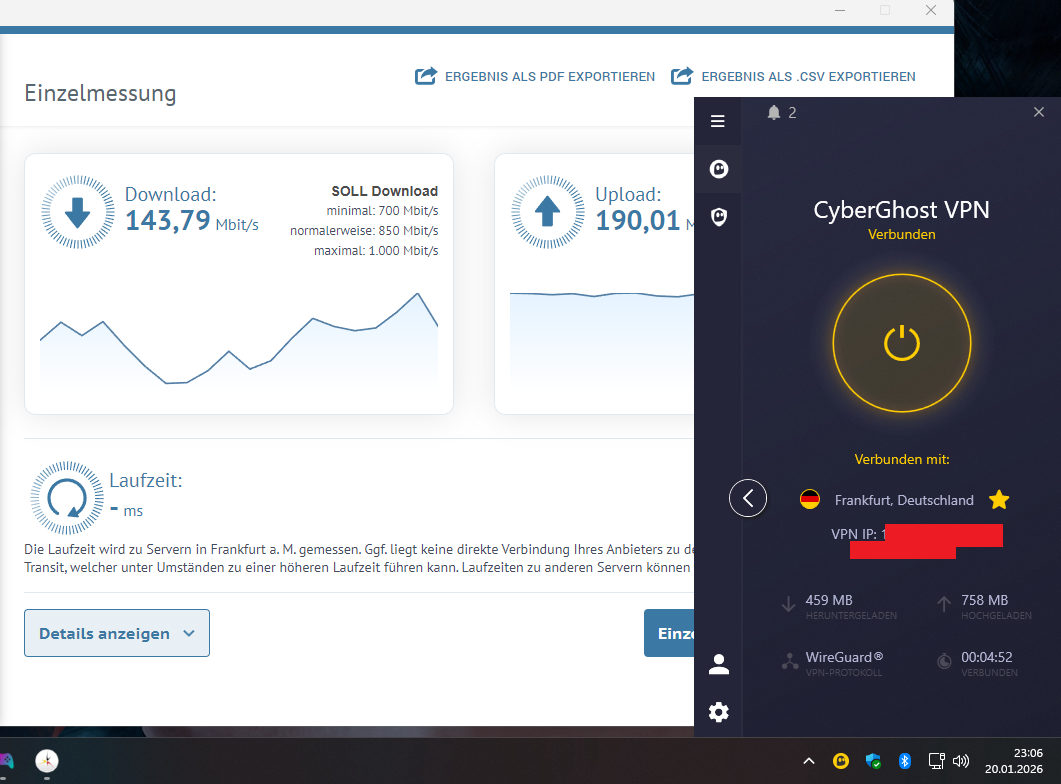Click the 758 MB hochgeladen value
Viewport: 1061px width, 784px height.
tap(985, 600)
